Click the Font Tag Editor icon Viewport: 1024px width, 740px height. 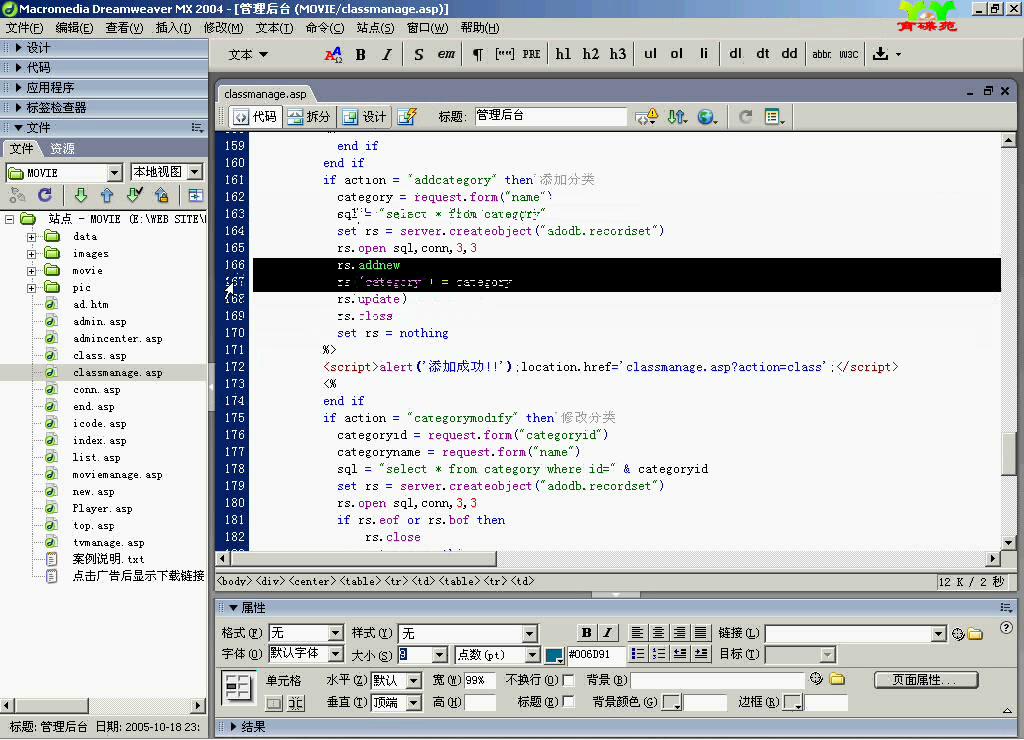coord(333,55)
